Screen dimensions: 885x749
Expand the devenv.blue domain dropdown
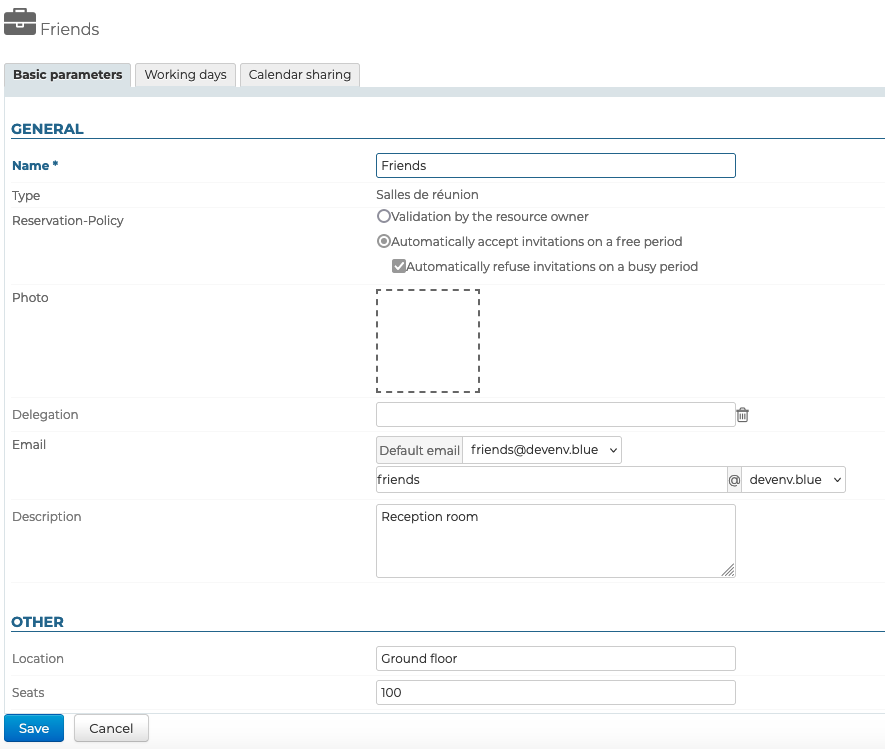[794, 480]
